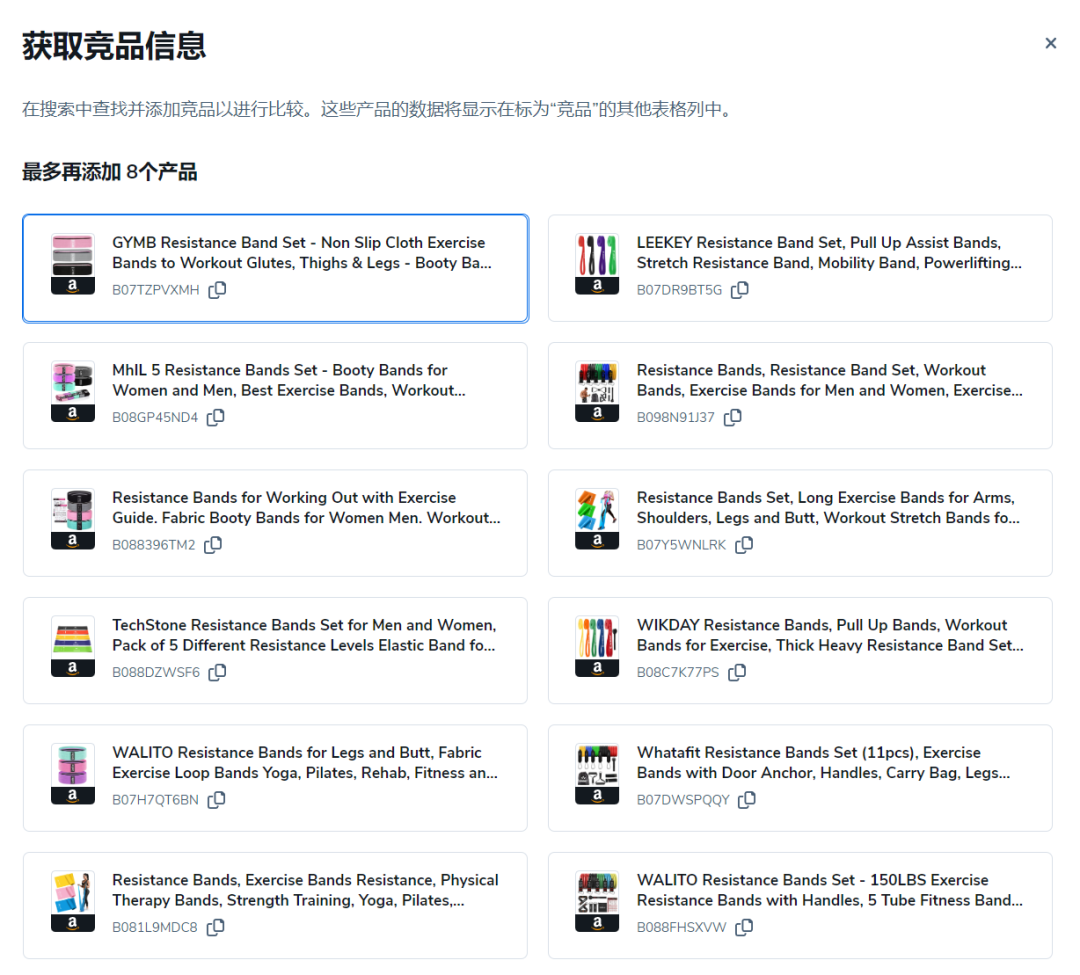Open GYMB Resistance Band product thumbnail
Viewport: 1080px width, 975px height.
(73, 264)
